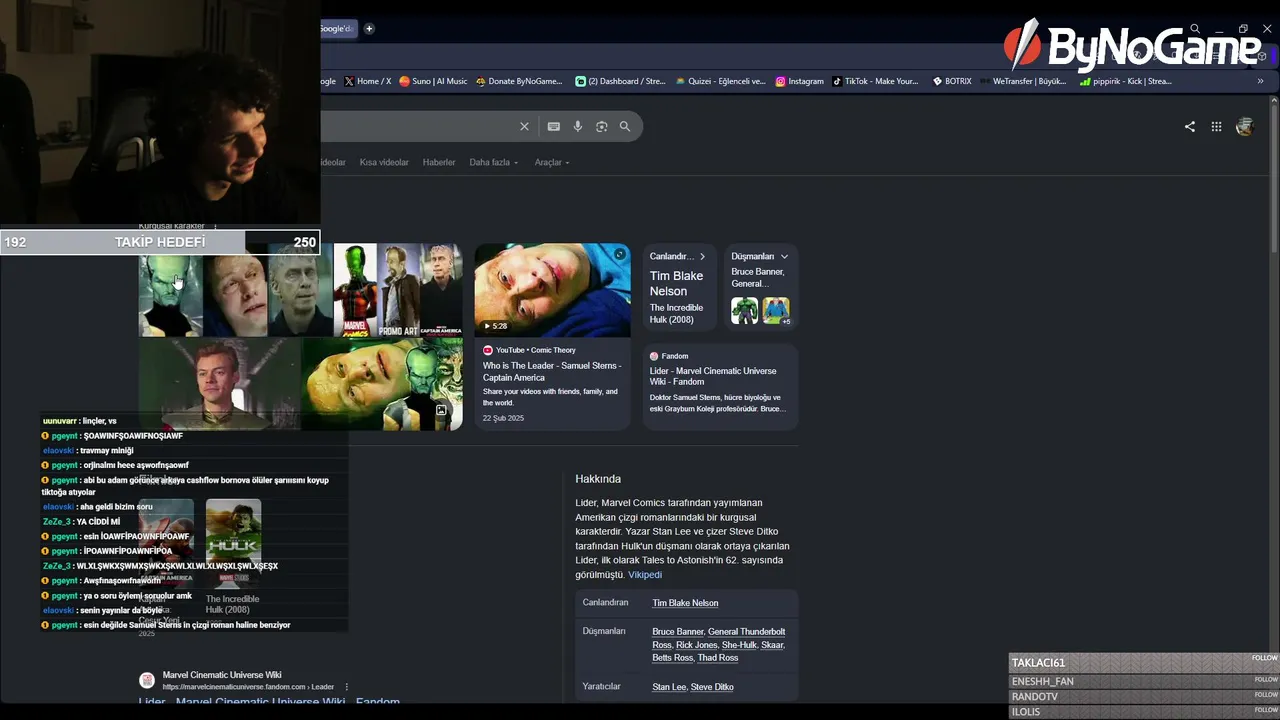
Task: Play the 5:28 YouTube video thumbnail
Action: tap(552, 290)
